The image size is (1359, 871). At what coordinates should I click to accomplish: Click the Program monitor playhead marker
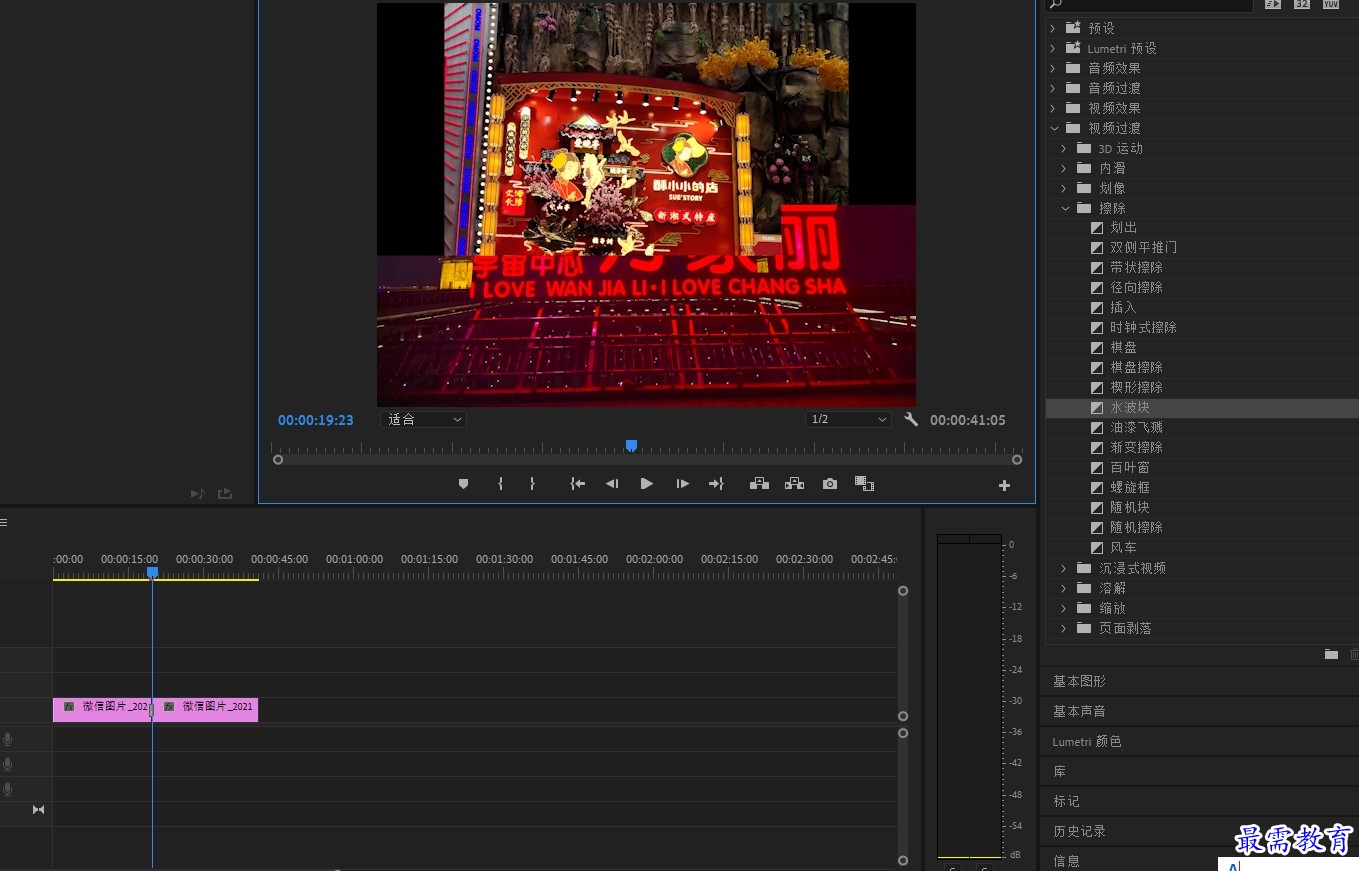[631, 446]
